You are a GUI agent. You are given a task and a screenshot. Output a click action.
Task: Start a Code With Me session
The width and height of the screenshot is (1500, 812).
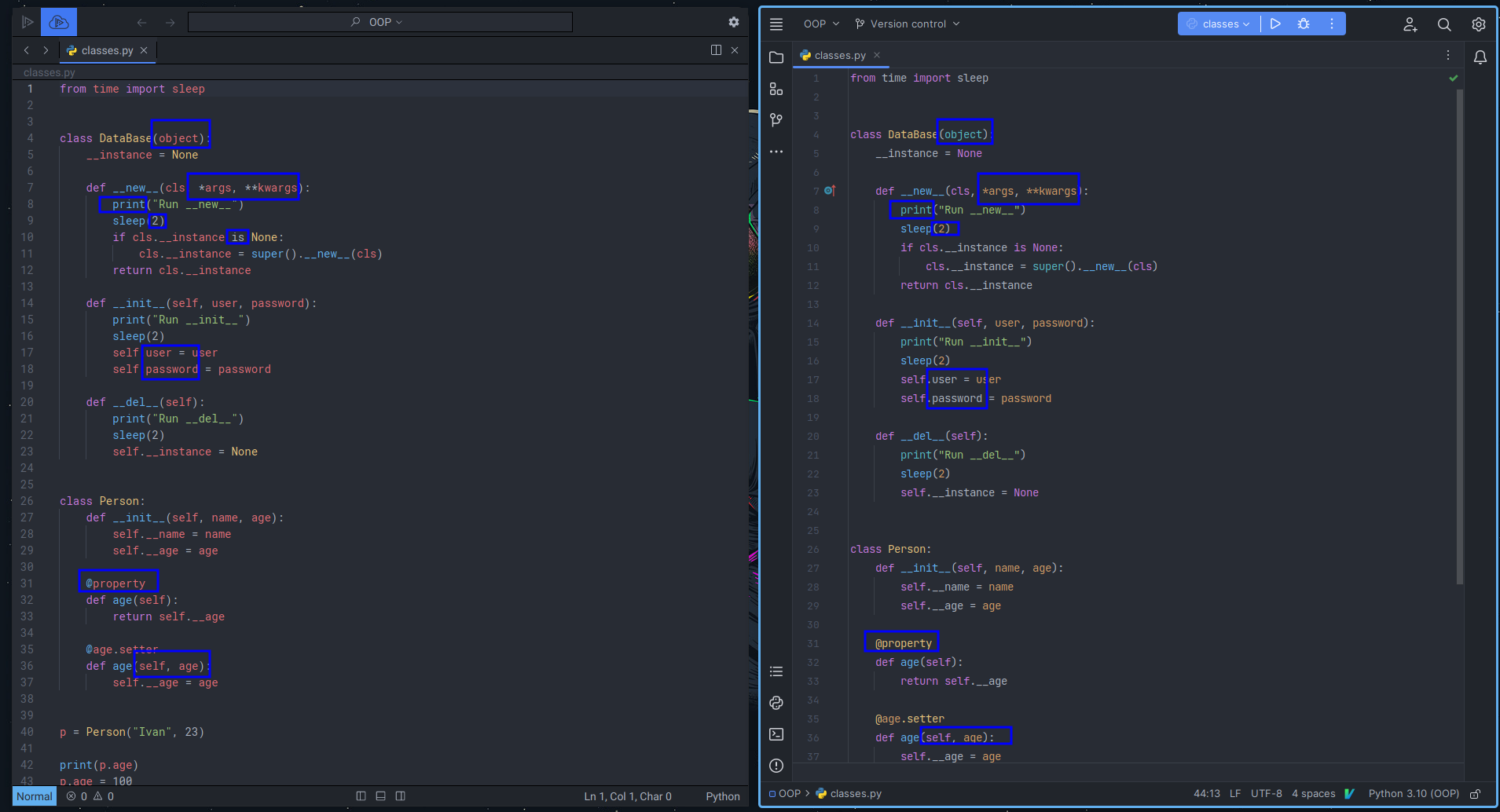1409,24
